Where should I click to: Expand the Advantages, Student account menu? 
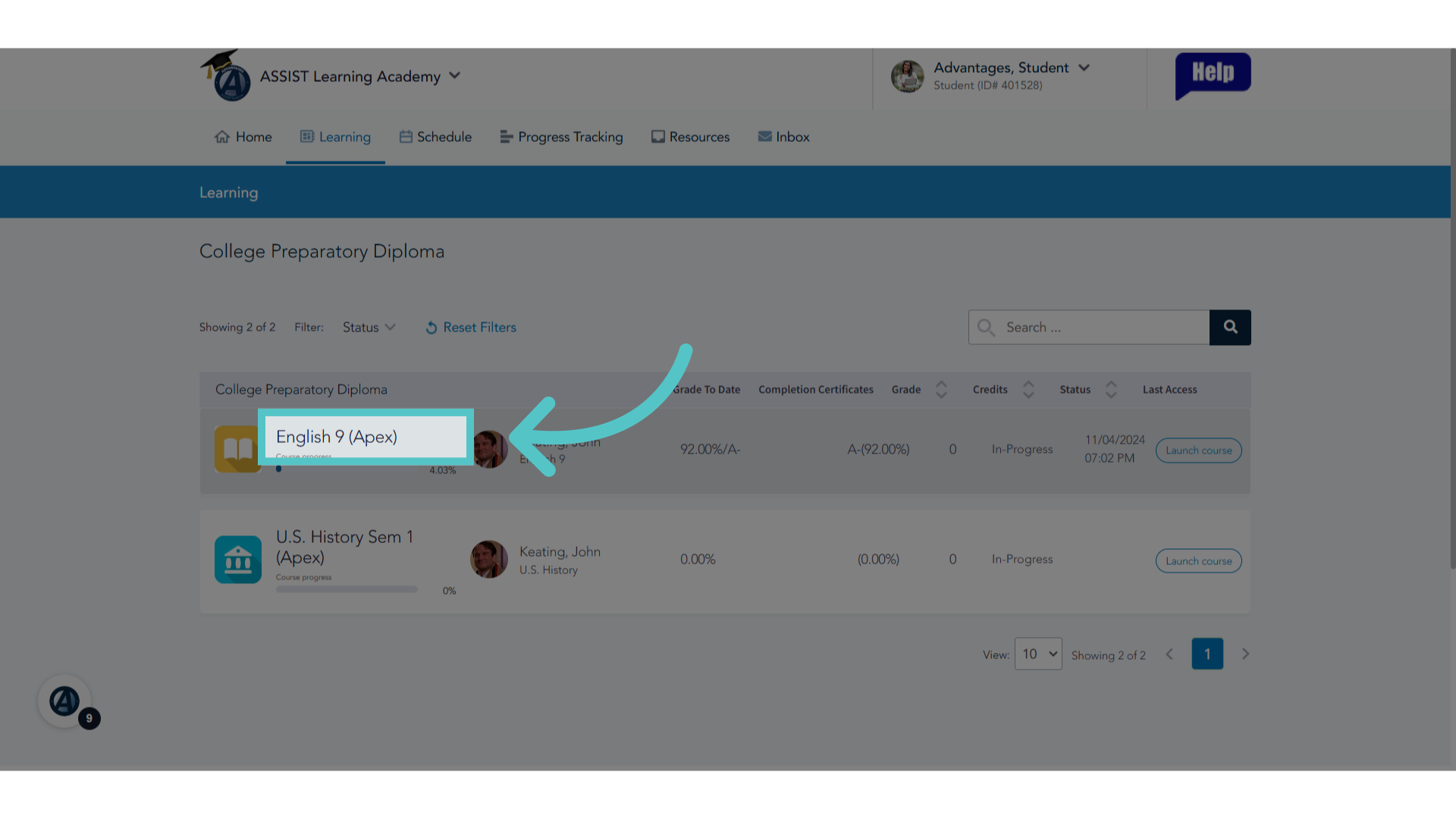(1084, 67)
